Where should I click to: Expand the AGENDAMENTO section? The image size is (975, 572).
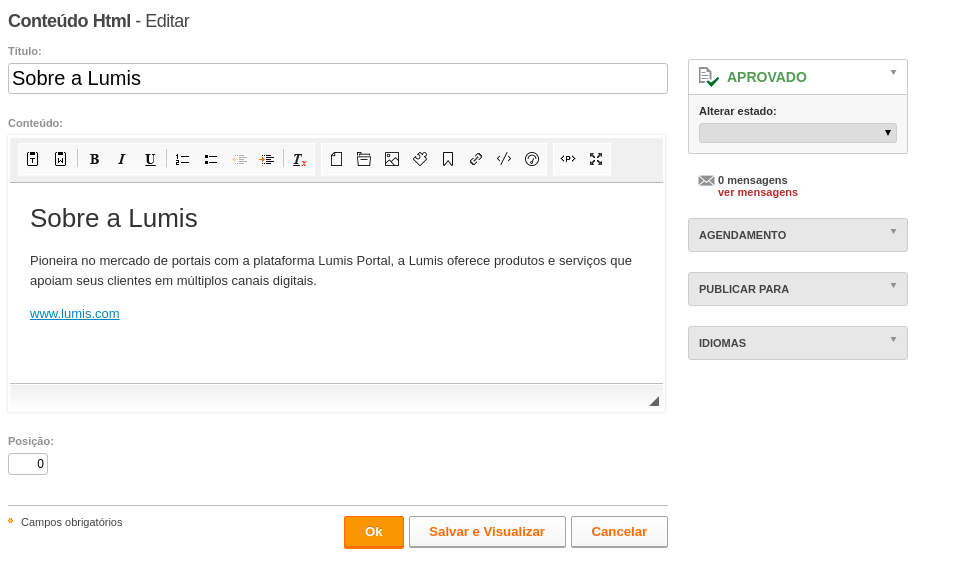pyautogui.click(x=798, y=235)
